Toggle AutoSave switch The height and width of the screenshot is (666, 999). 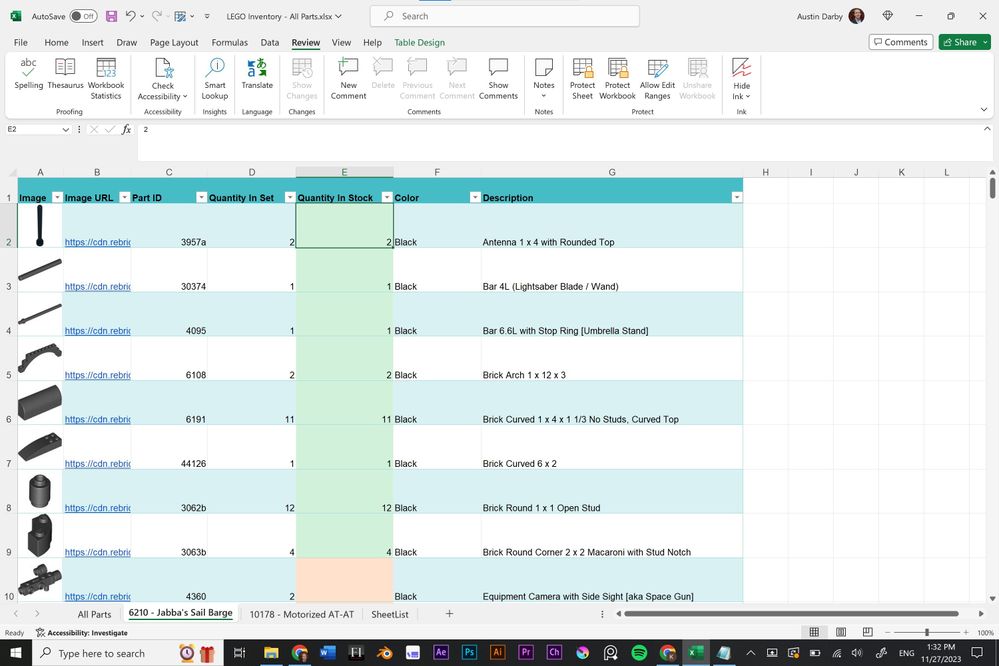[x=83, y=16]
